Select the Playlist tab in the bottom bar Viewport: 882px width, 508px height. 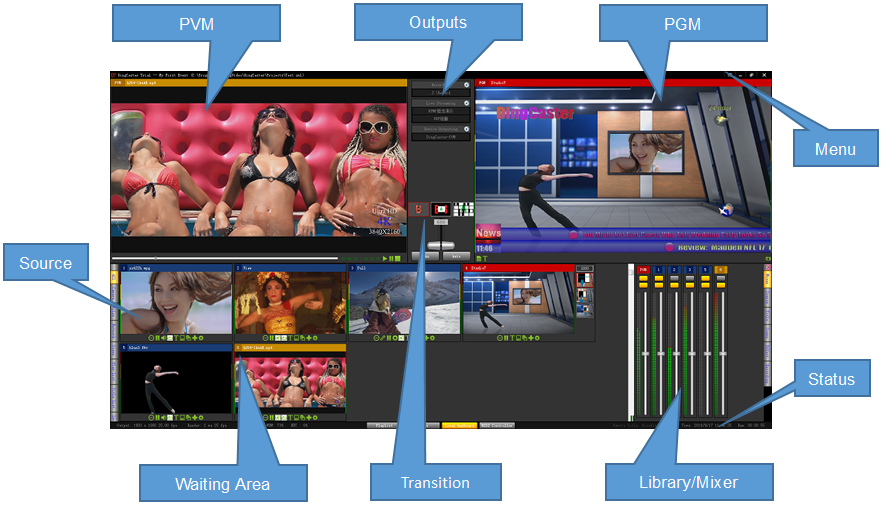tap(384, 425)
